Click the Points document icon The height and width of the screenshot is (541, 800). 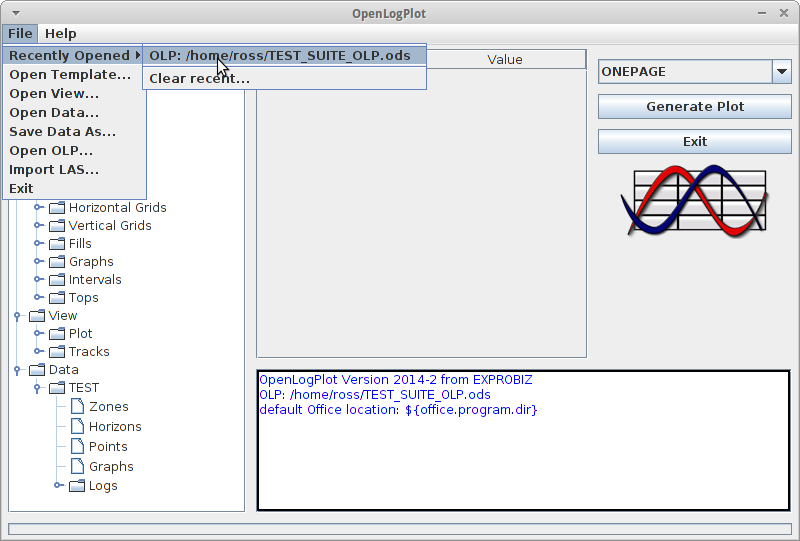pos(78,446)
